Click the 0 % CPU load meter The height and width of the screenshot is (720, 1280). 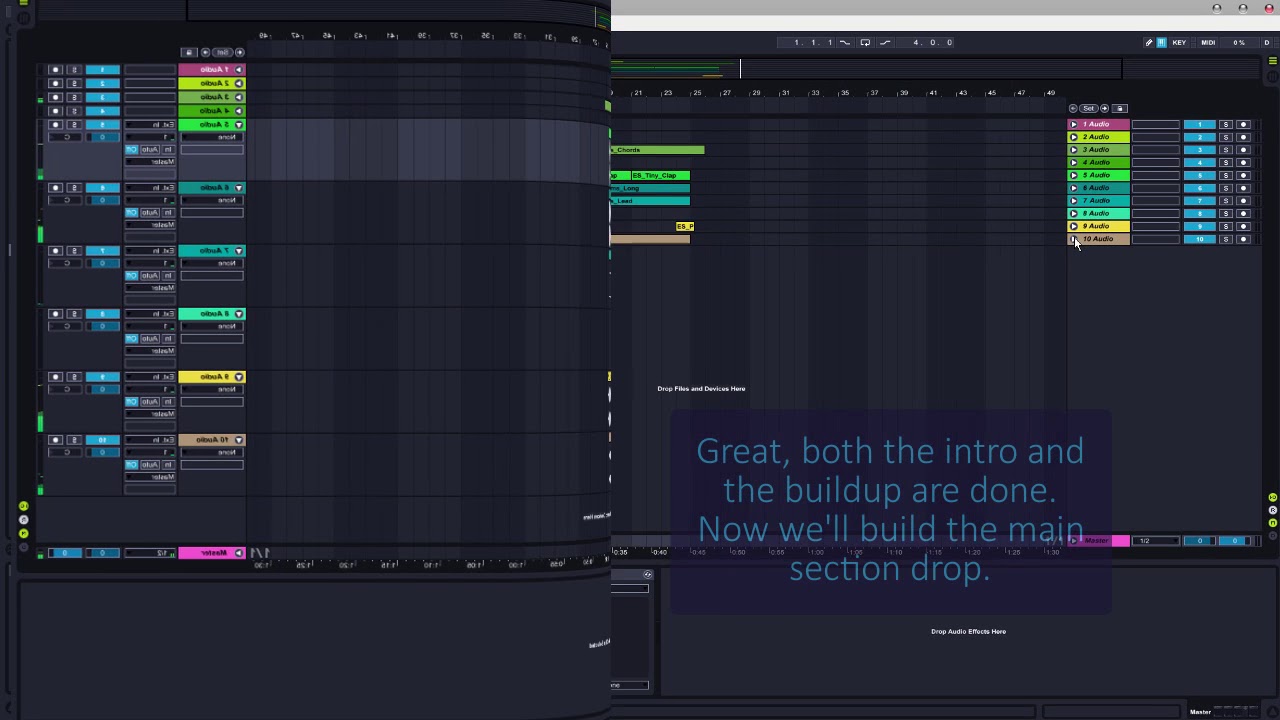click(1239, 42)
